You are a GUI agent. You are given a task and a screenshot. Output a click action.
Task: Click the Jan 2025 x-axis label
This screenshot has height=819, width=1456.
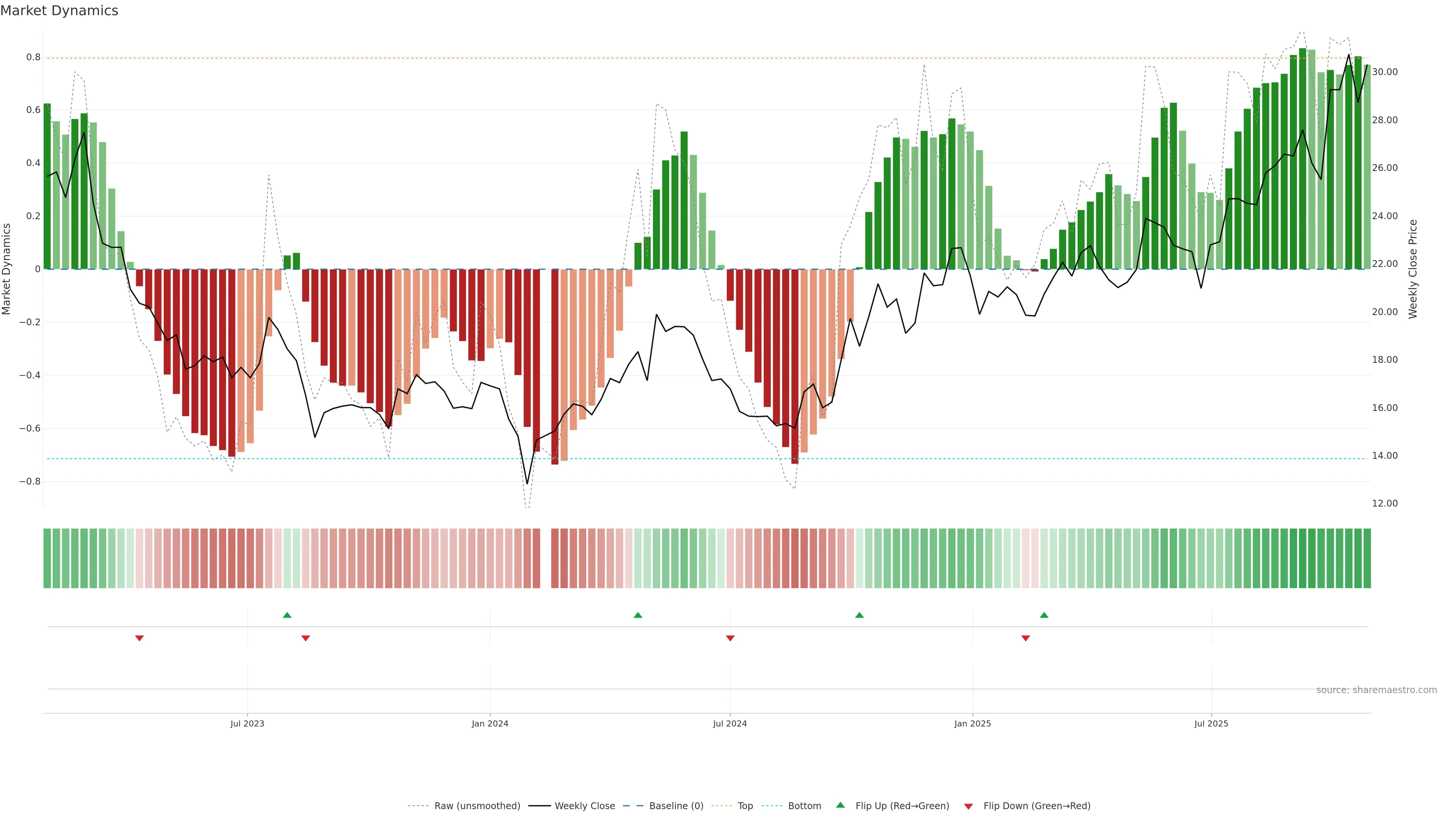point(972,724)
